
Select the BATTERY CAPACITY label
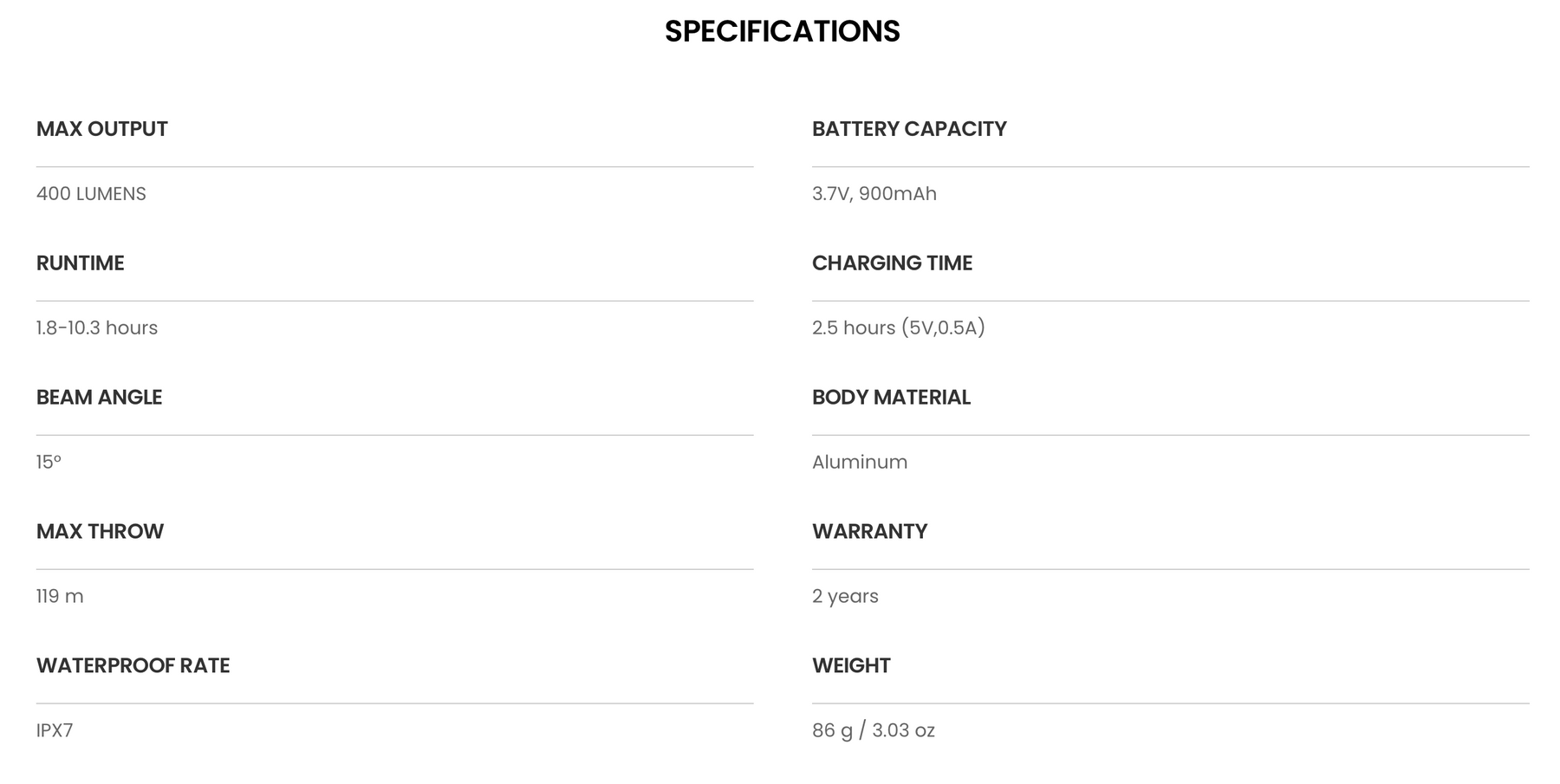click(909, 129)
